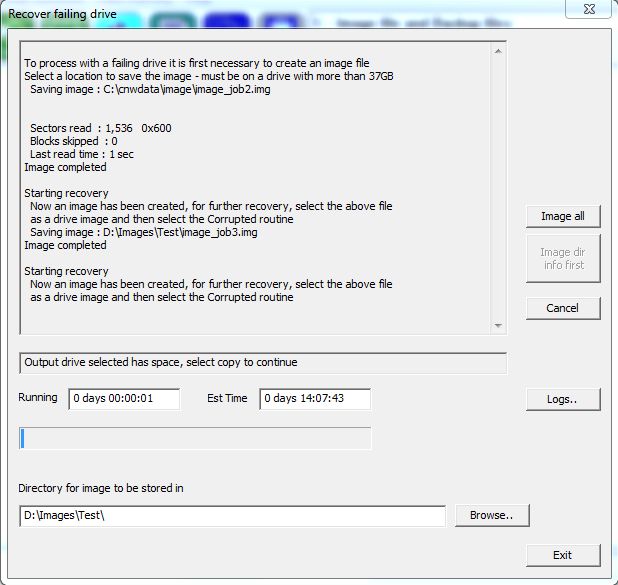Close the window using the X button
The image size is (618, 585).
pyautogui.click(x=592, y=7)
